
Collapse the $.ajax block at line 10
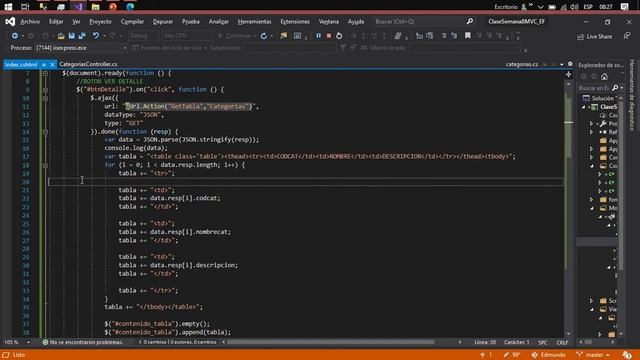[x=45, y=98]
